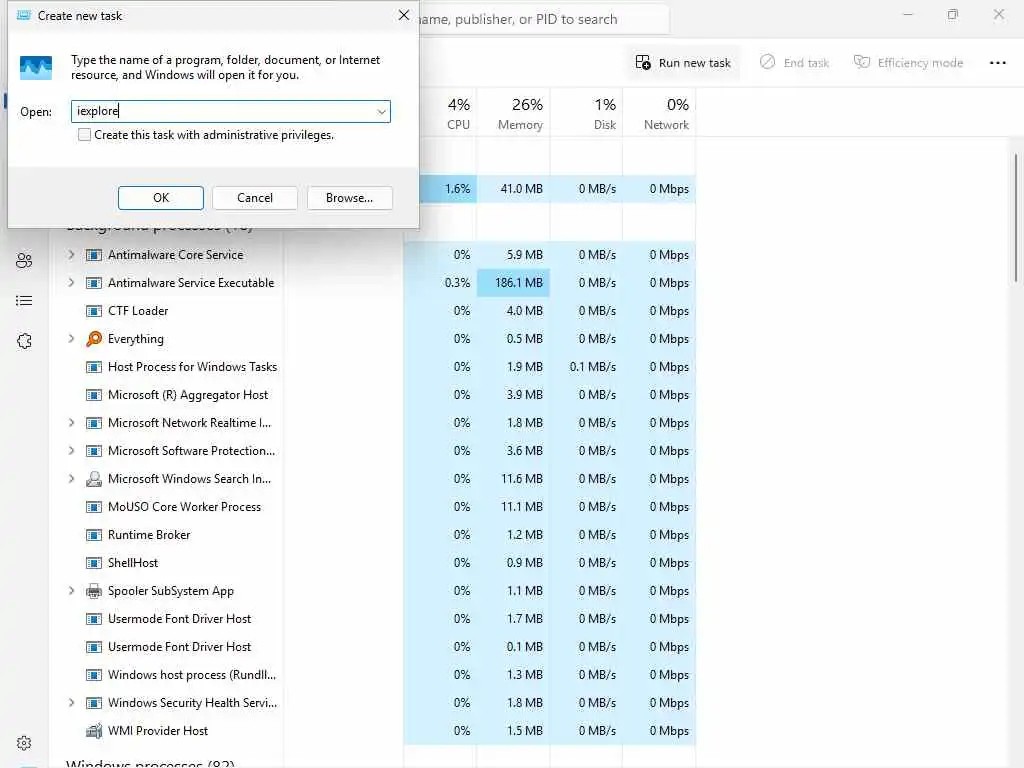Click the Runtime Broker process icon
The width and height of the screenshot is (1024, 768).
pyautogui.click(x=94, y=535)
